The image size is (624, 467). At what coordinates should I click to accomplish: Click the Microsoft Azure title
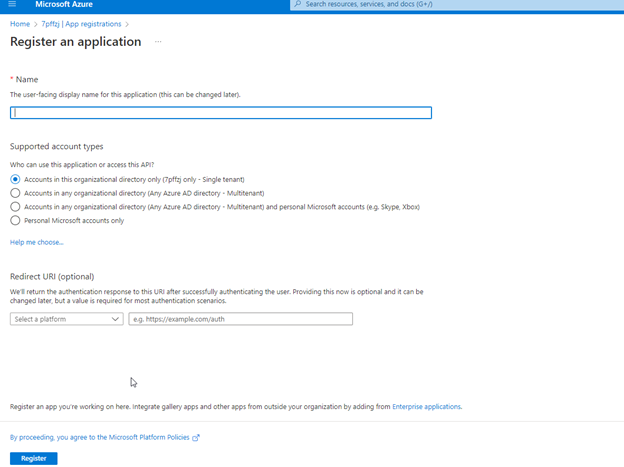[x=64, y=4]
